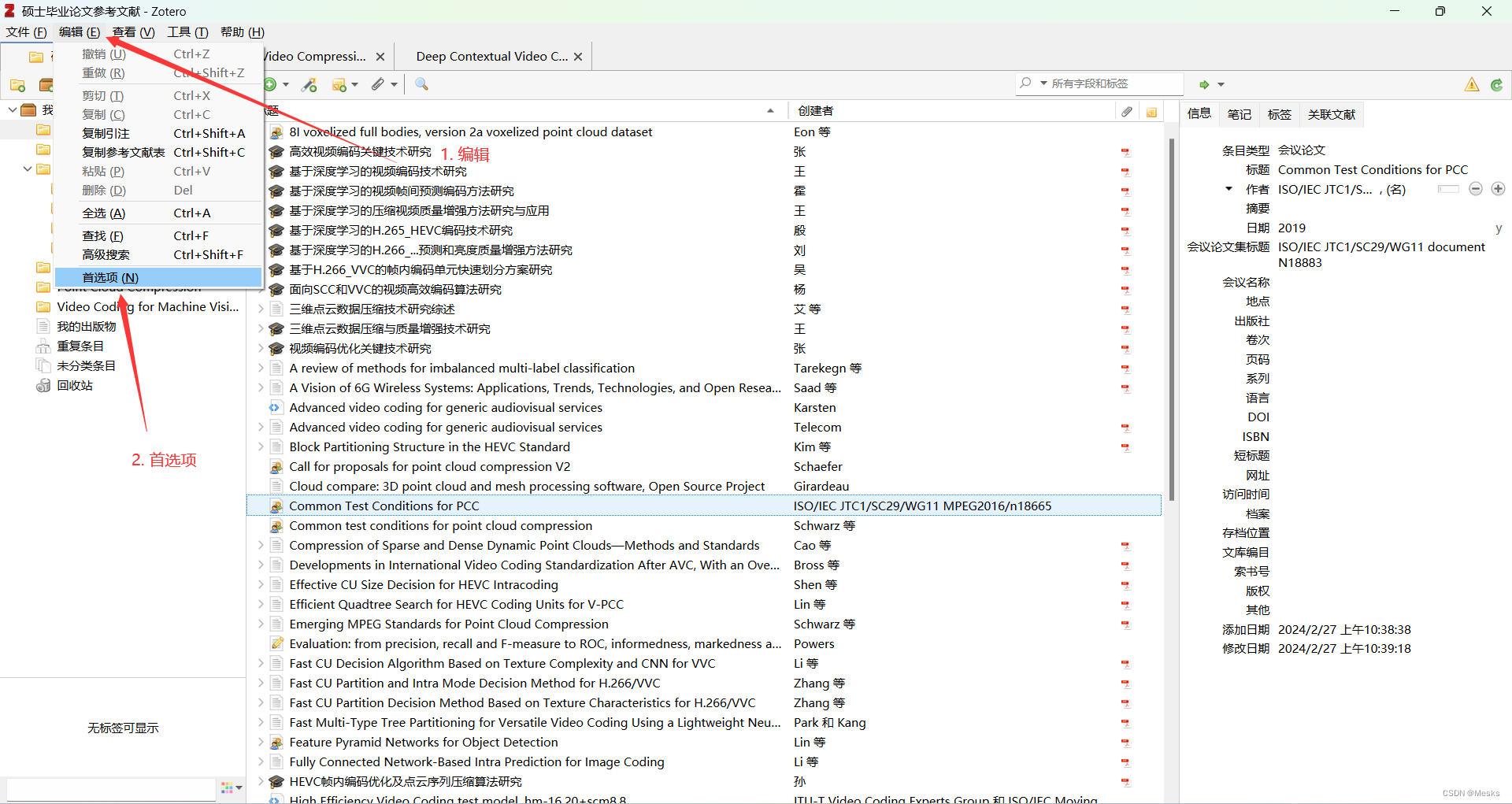The image size is (1512, 804).
Task: Select the Common Test Conditions for PCC row
Action: pos(705,506)
